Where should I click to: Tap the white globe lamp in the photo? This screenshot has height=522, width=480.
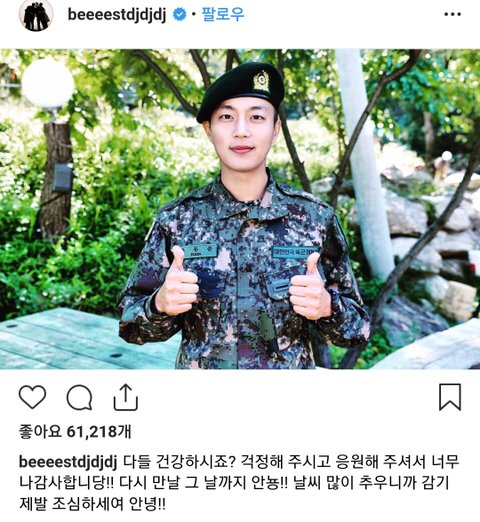48,83
